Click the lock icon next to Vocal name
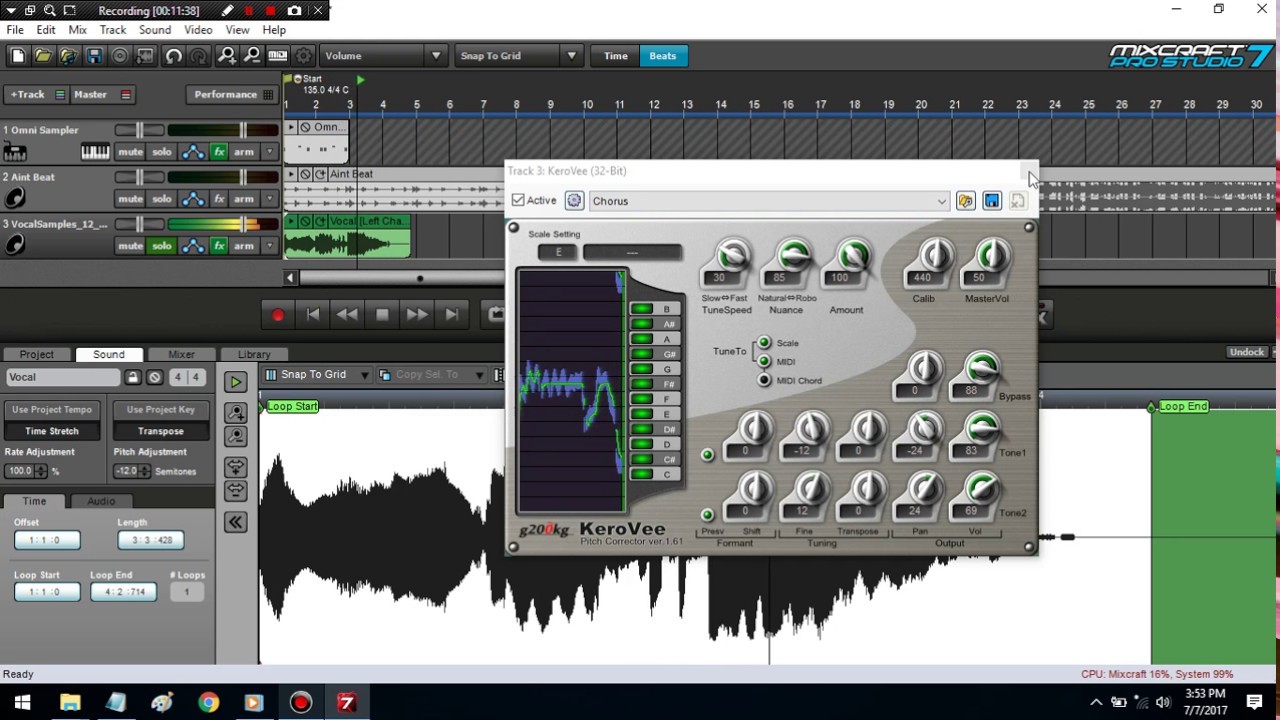 [132, 377]
